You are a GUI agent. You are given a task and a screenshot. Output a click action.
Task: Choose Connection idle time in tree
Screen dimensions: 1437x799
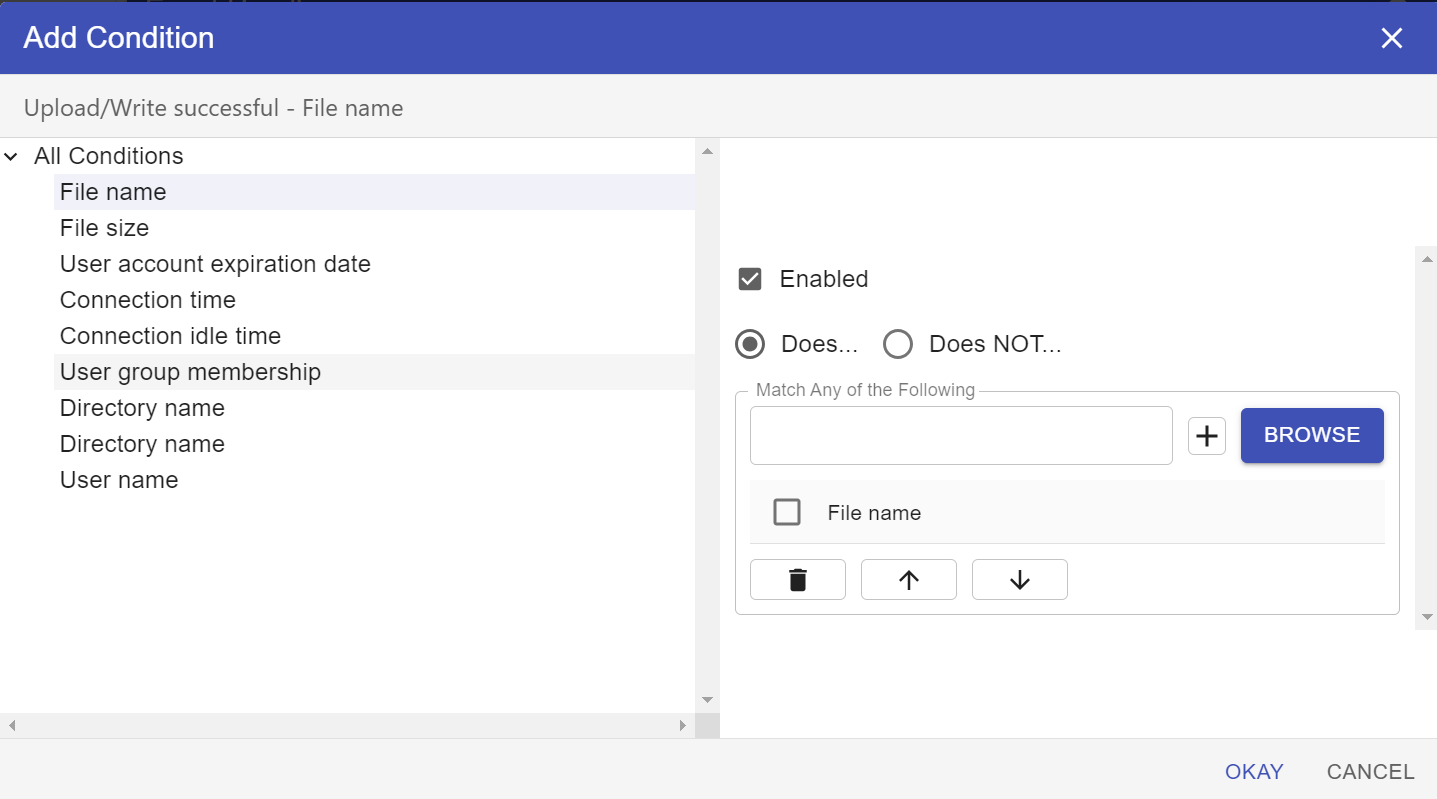click(170, 336)
